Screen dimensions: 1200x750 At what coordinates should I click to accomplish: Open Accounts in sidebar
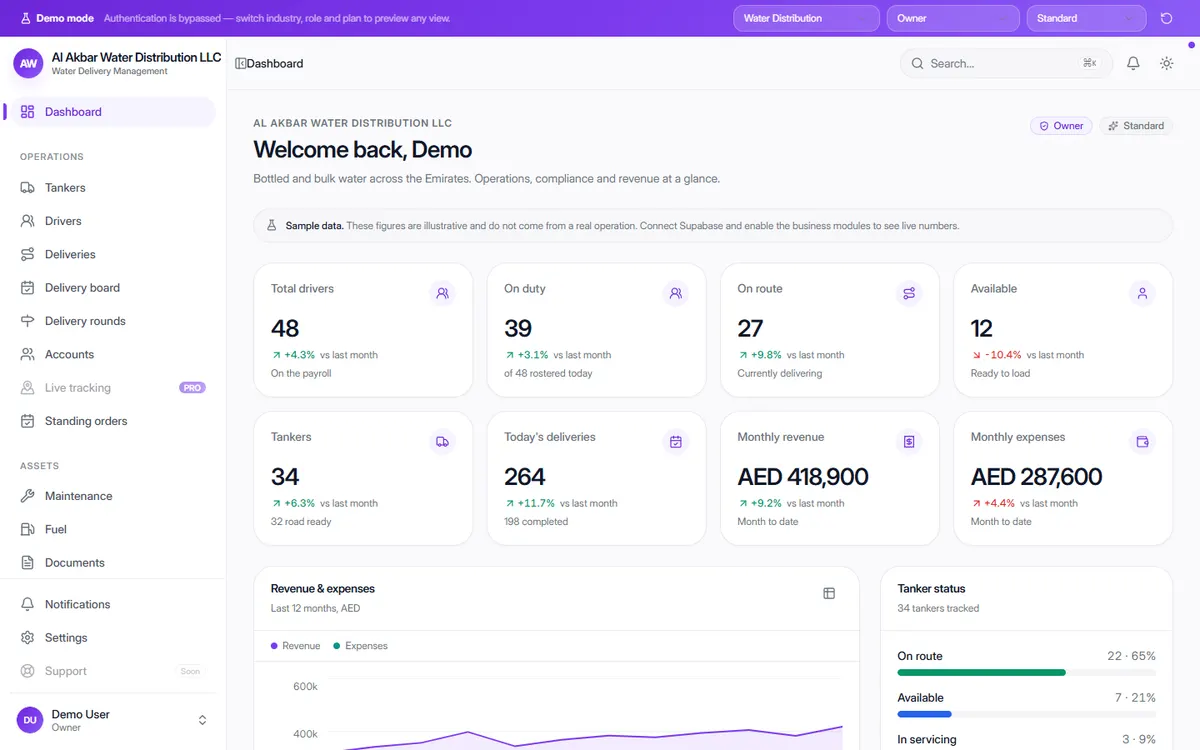(x=110, y=354)
